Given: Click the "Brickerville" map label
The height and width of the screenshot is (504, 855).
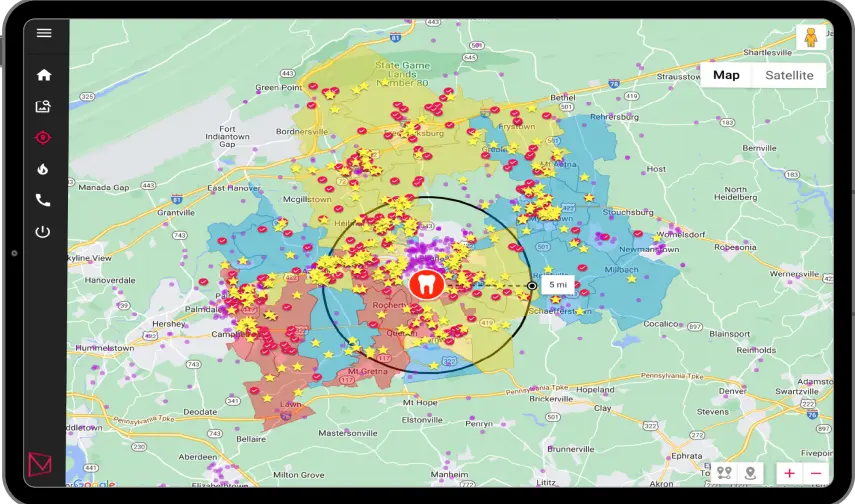Looking at the screenshot, I should 551,399.
